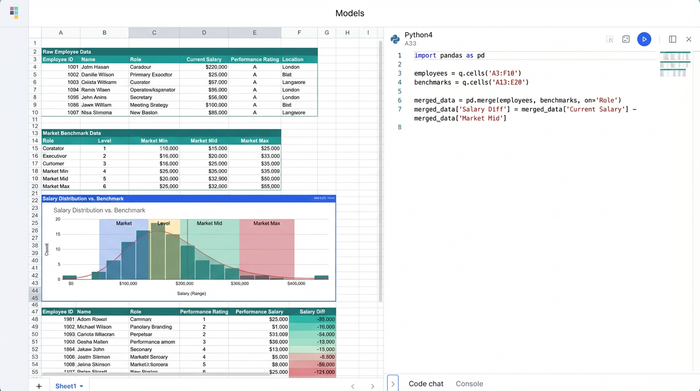Click the Models file title

[350, 13]
